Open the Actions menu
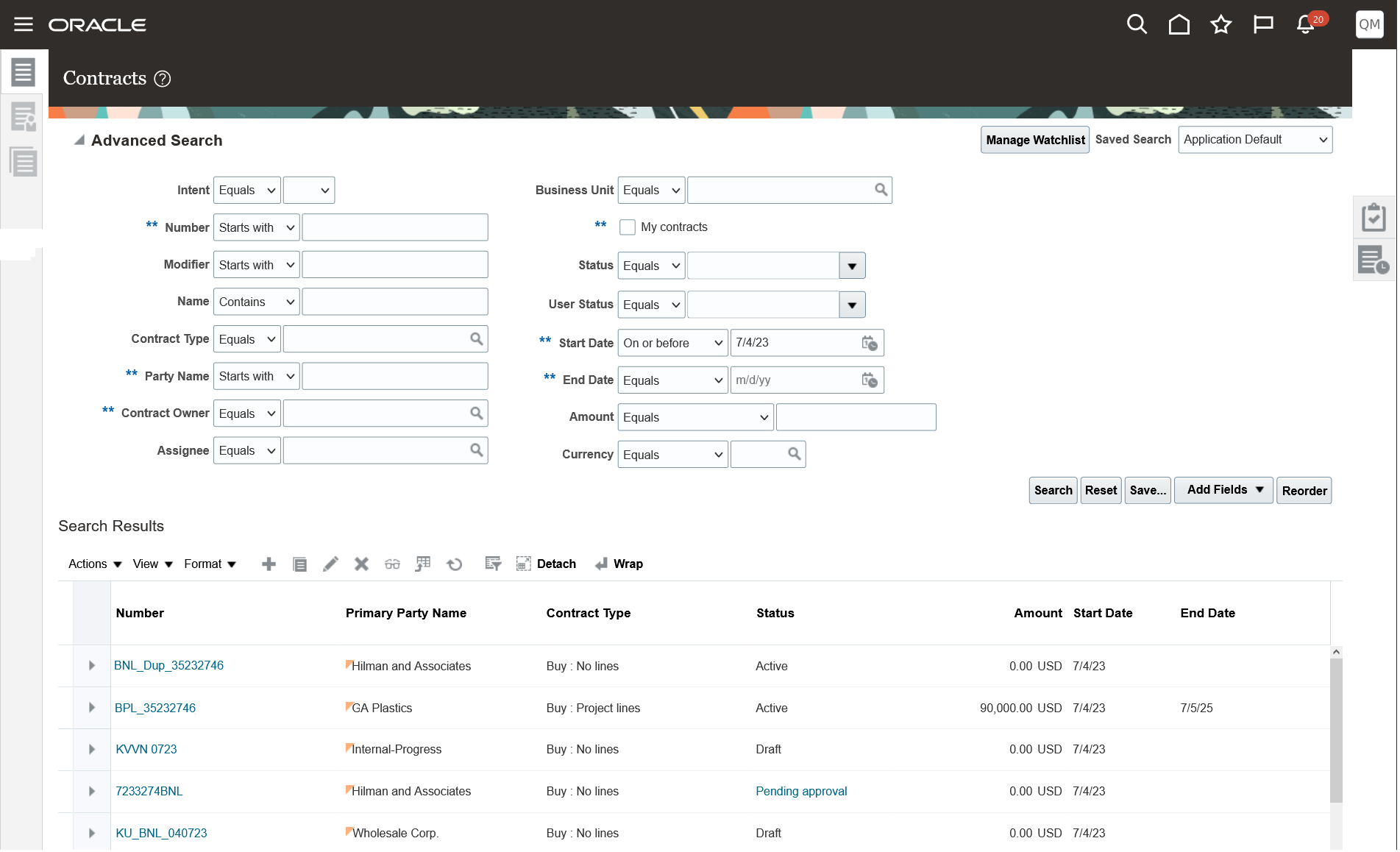The width and height of the screenshot is (1400, 852). point(95,564)
